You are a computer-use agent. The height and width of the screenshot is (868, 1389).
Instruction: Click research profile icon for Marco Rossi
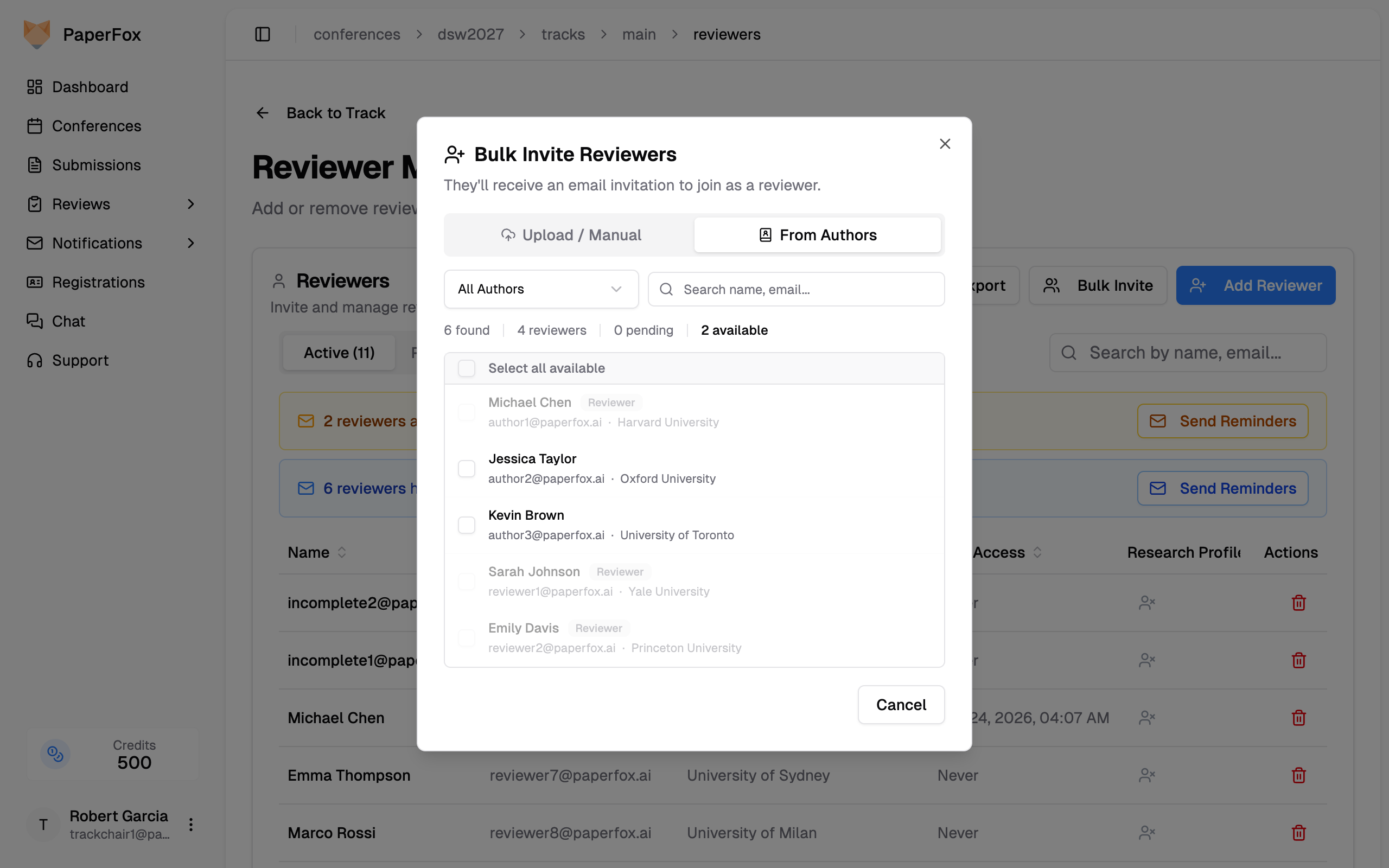pos(1146,832)
